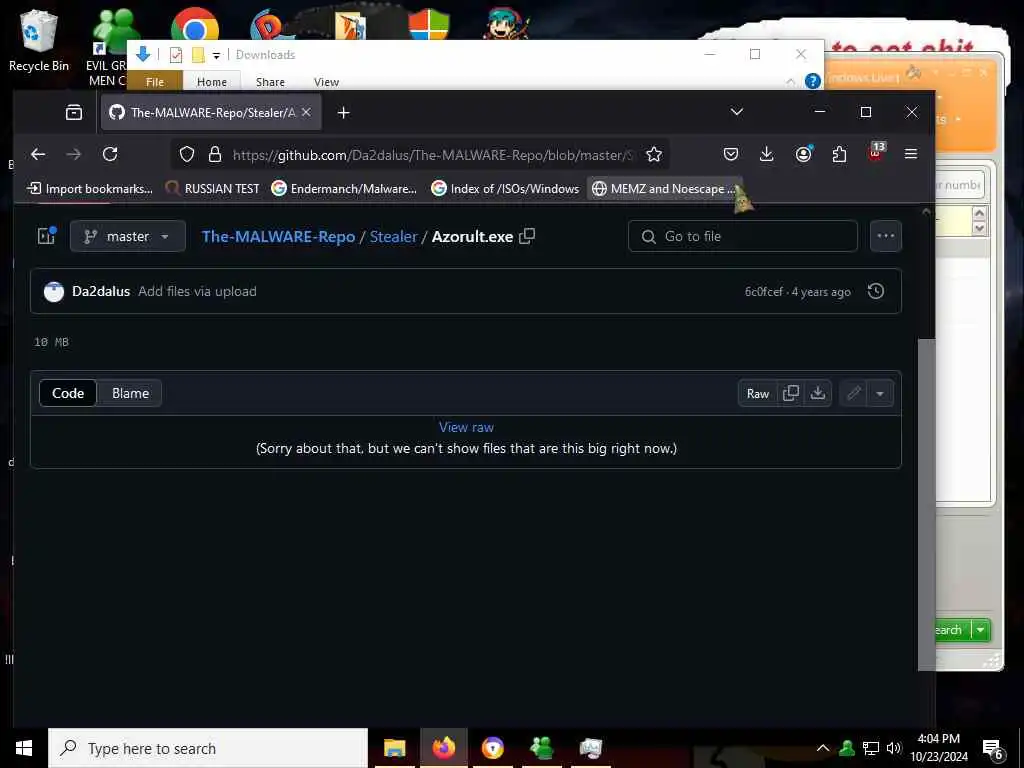
Task: Copy the Azorult.exe file path
Action: (x=527, y=236)
